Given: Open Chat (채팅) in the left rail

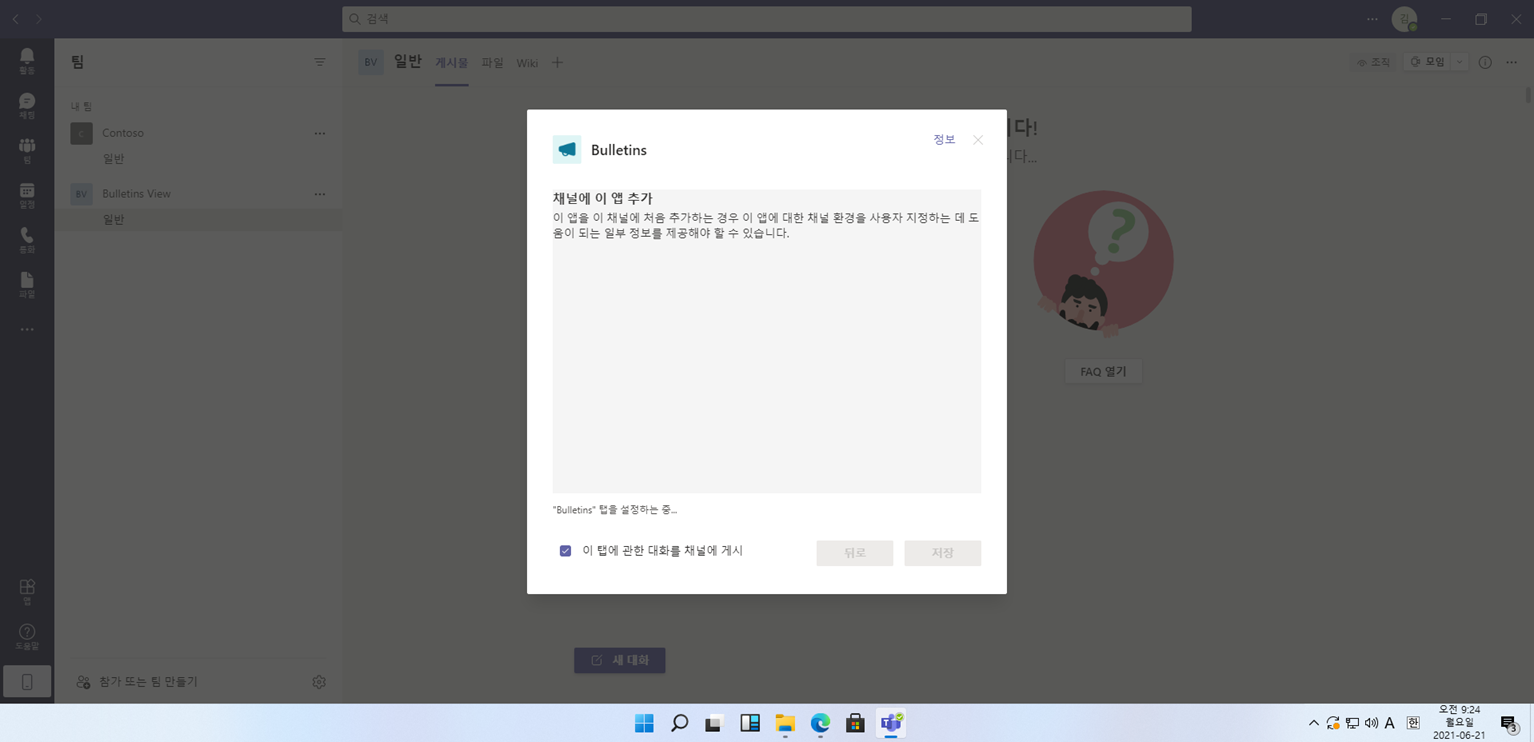Looking at the screenshot, I should click(x=27, y=105).
